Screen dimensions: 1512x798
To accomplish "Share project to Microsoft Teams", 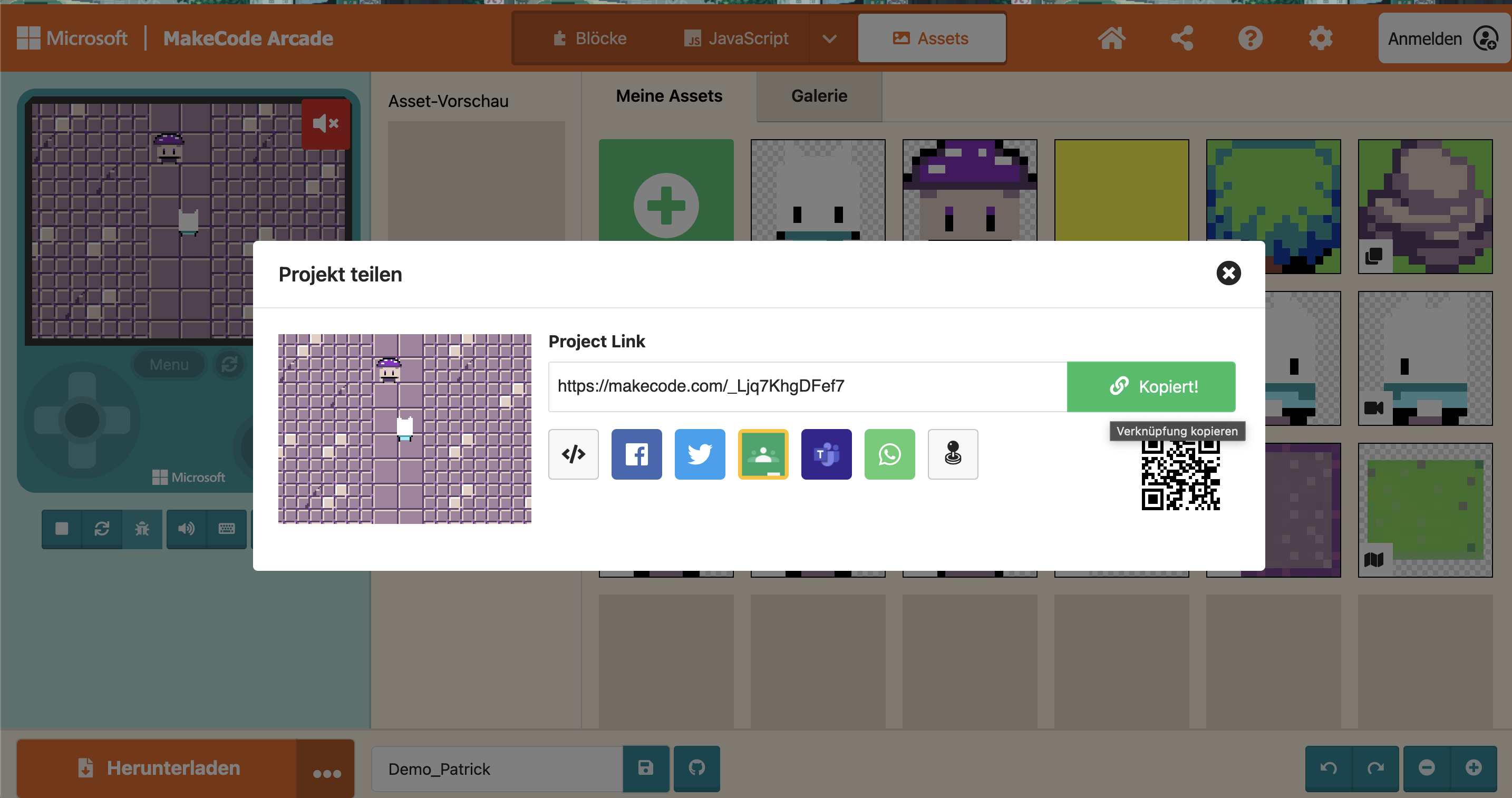I will coord(826,454).
